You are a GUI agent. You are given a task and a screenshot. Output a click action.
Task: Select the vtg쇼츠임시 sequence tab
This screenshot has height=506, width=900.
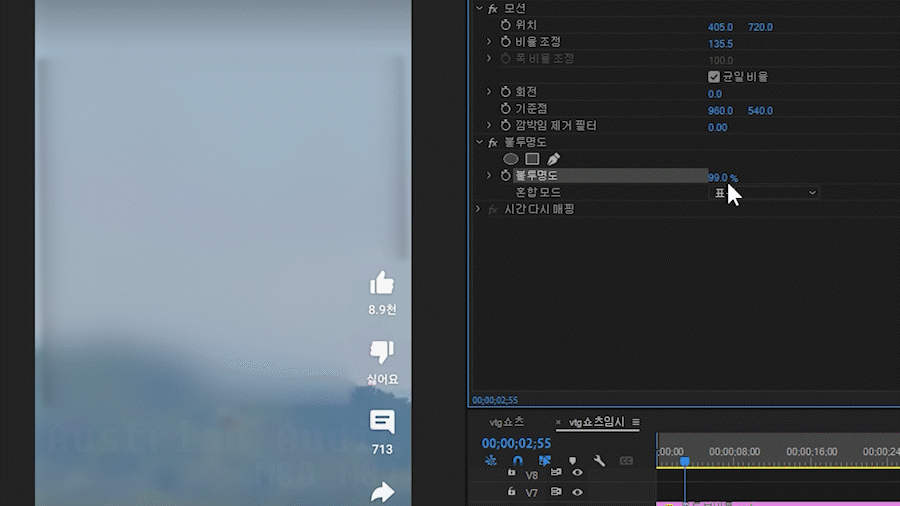click(596, 422)
